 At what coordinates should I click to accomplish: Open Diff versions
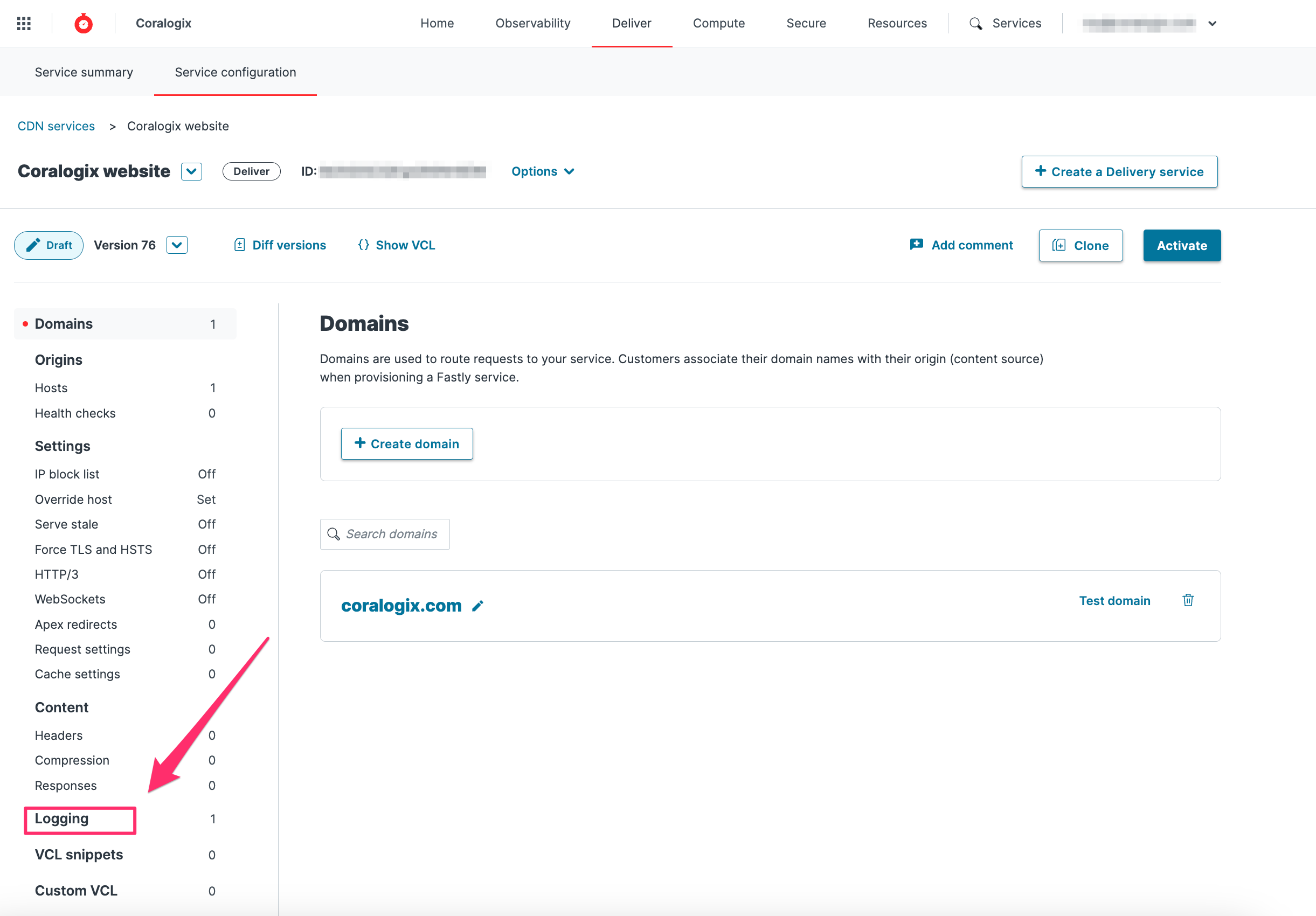[x=280, y=245]
